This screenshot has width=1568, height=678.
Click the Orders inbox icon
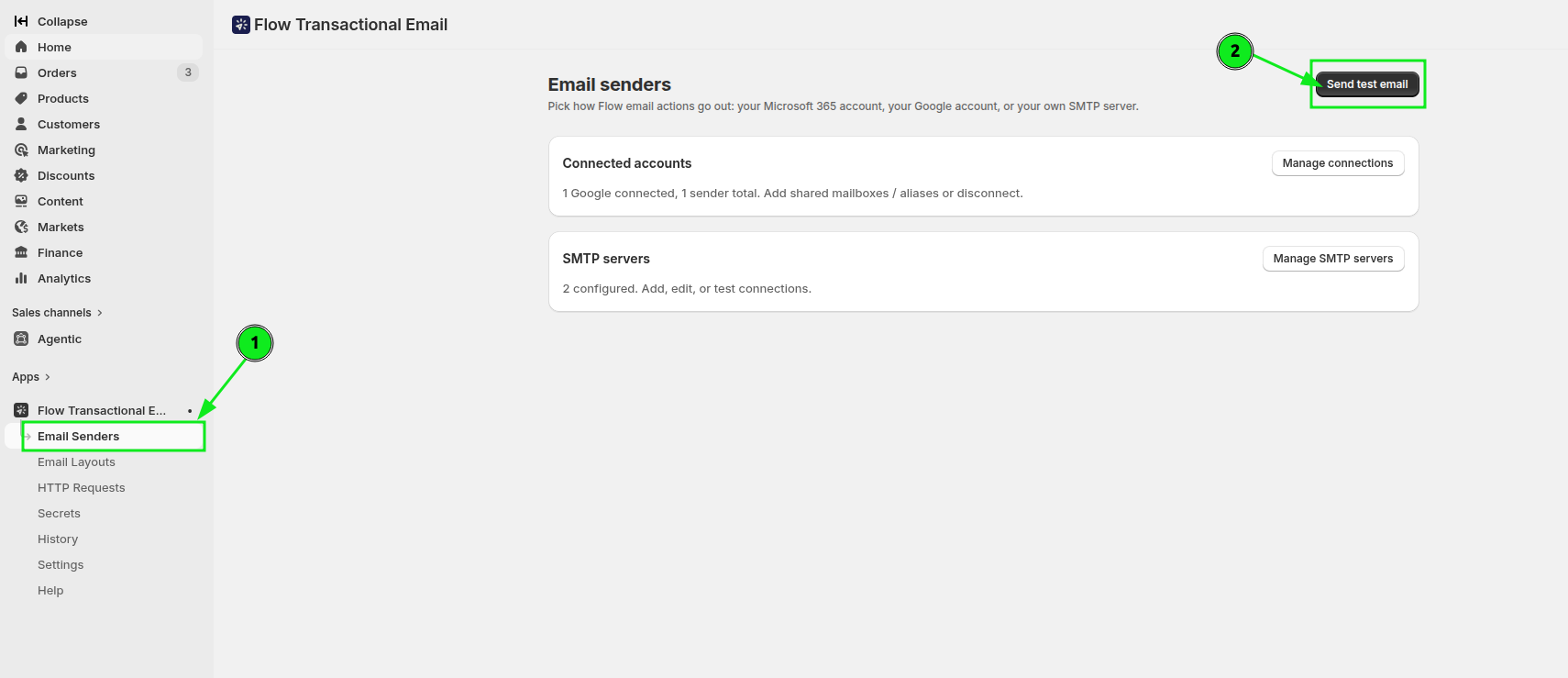click(21, 72)
